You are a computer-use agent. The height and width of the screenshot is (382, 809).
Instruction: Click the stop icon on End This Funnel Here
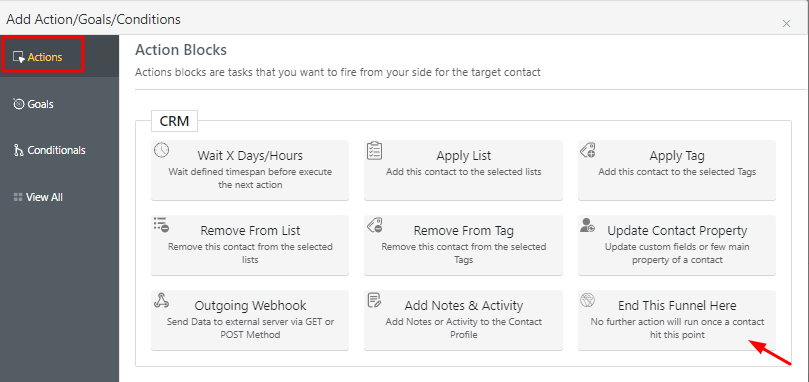tap(588, 300)
